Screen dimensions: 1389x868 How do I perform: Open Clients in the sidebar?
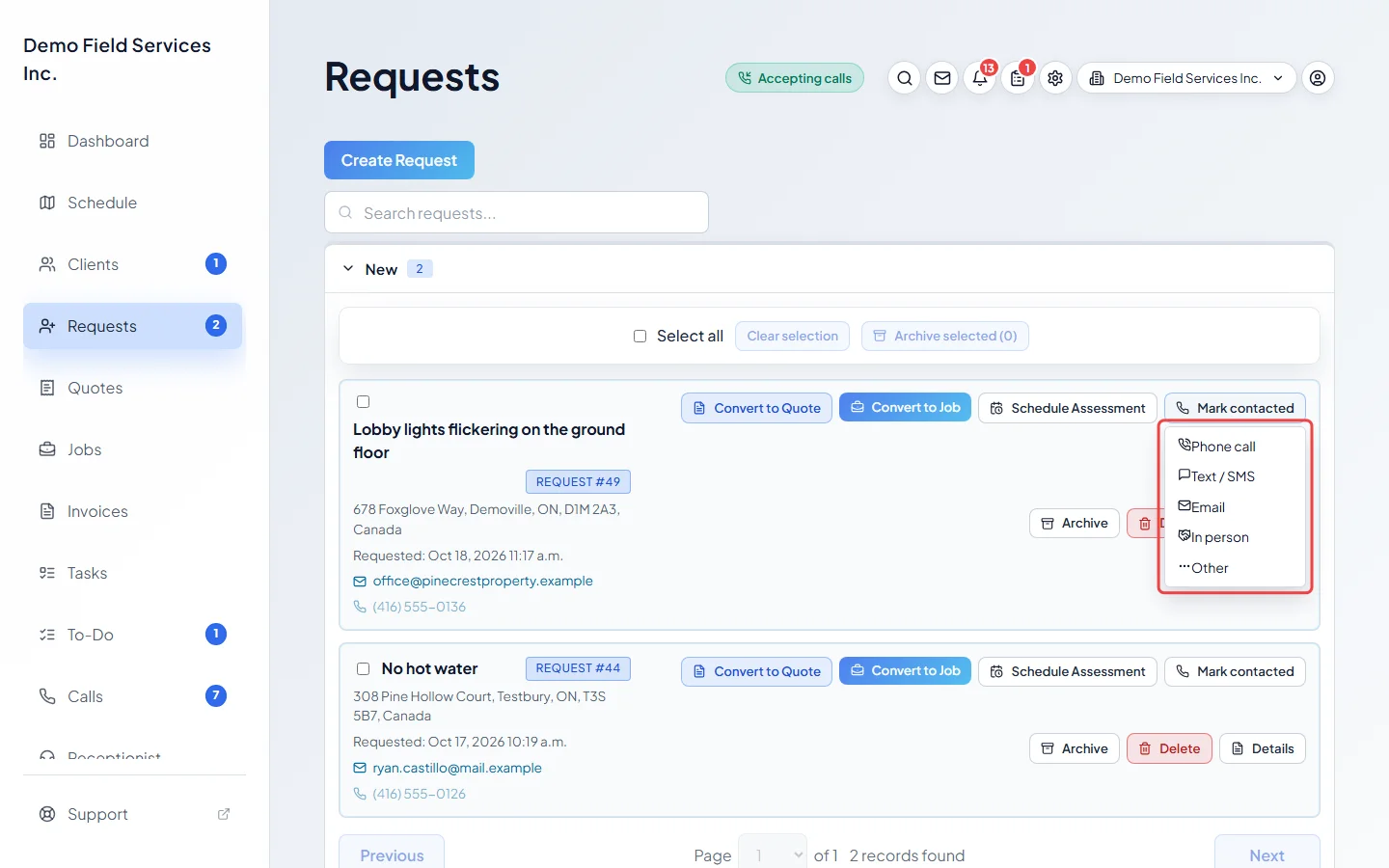pyautogui.click(x=133, y=264)
